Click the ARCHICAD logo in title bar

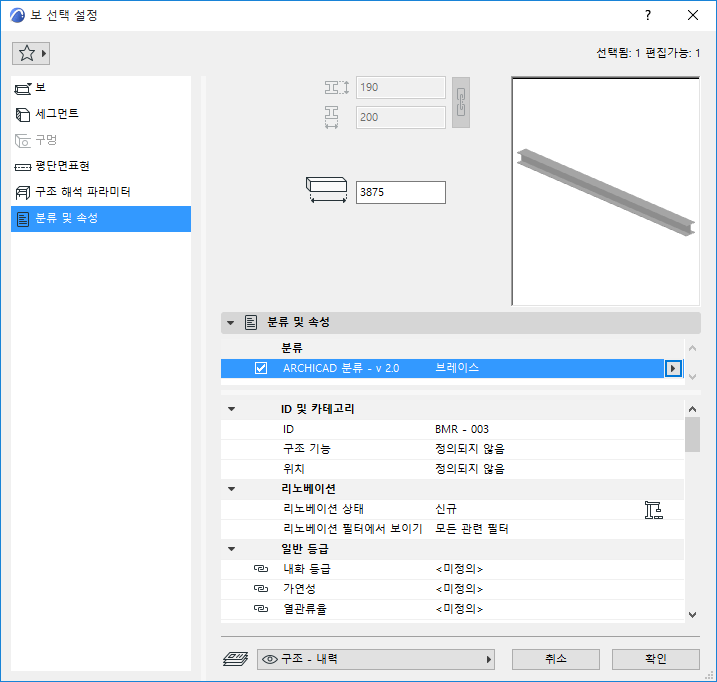17,15
